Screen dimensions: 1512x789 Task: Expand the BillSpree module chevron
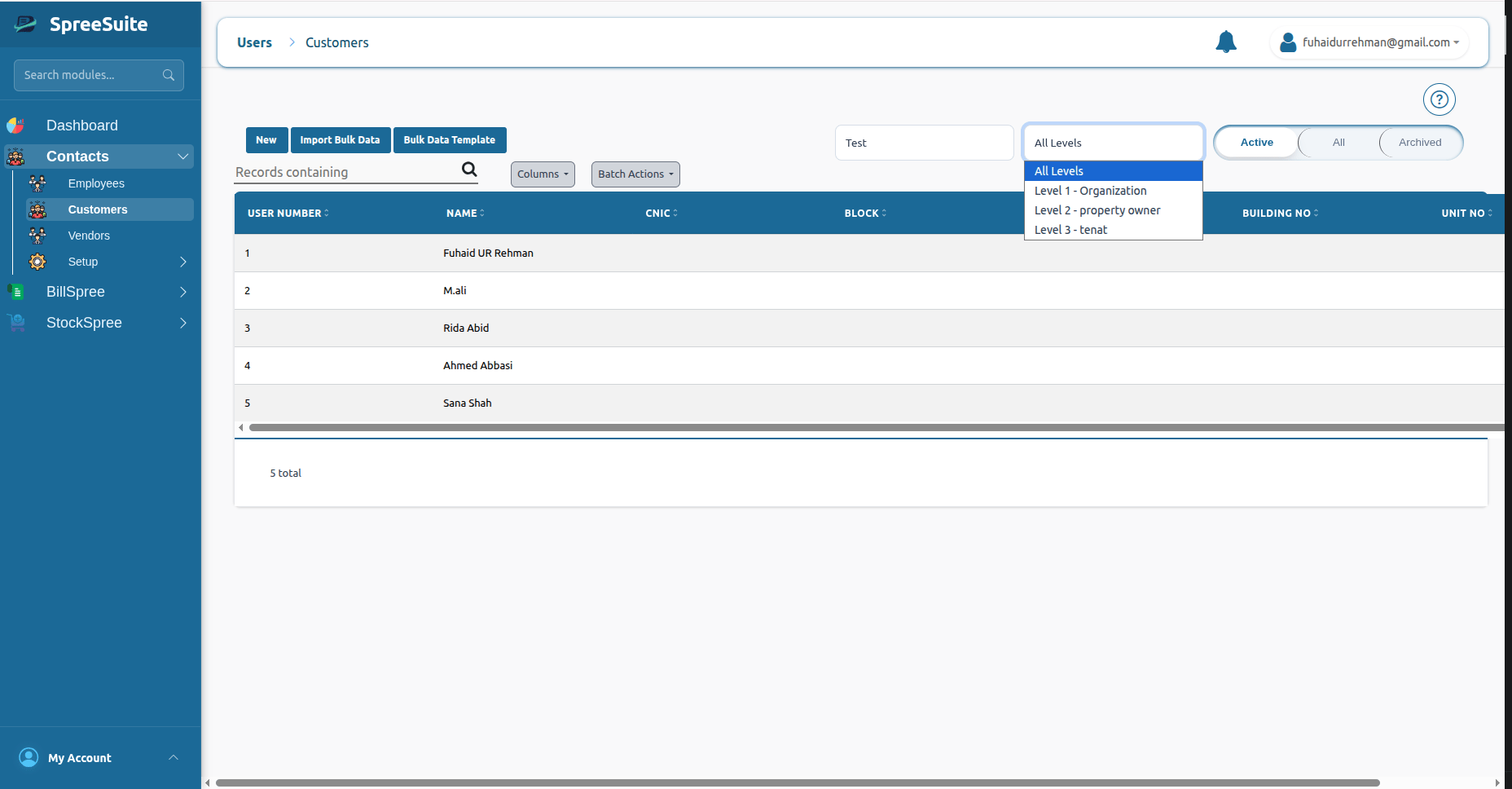[183, 292]
